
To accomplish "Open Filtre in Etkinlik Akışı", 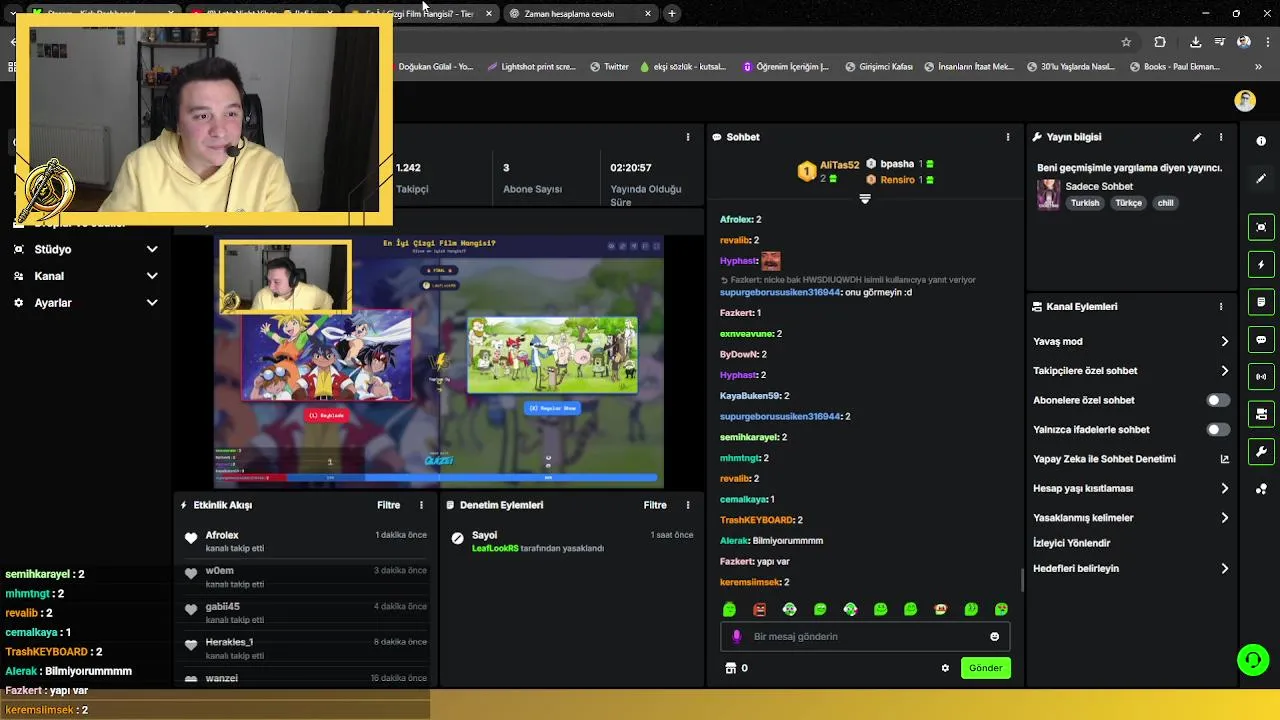I will point(388,505).
